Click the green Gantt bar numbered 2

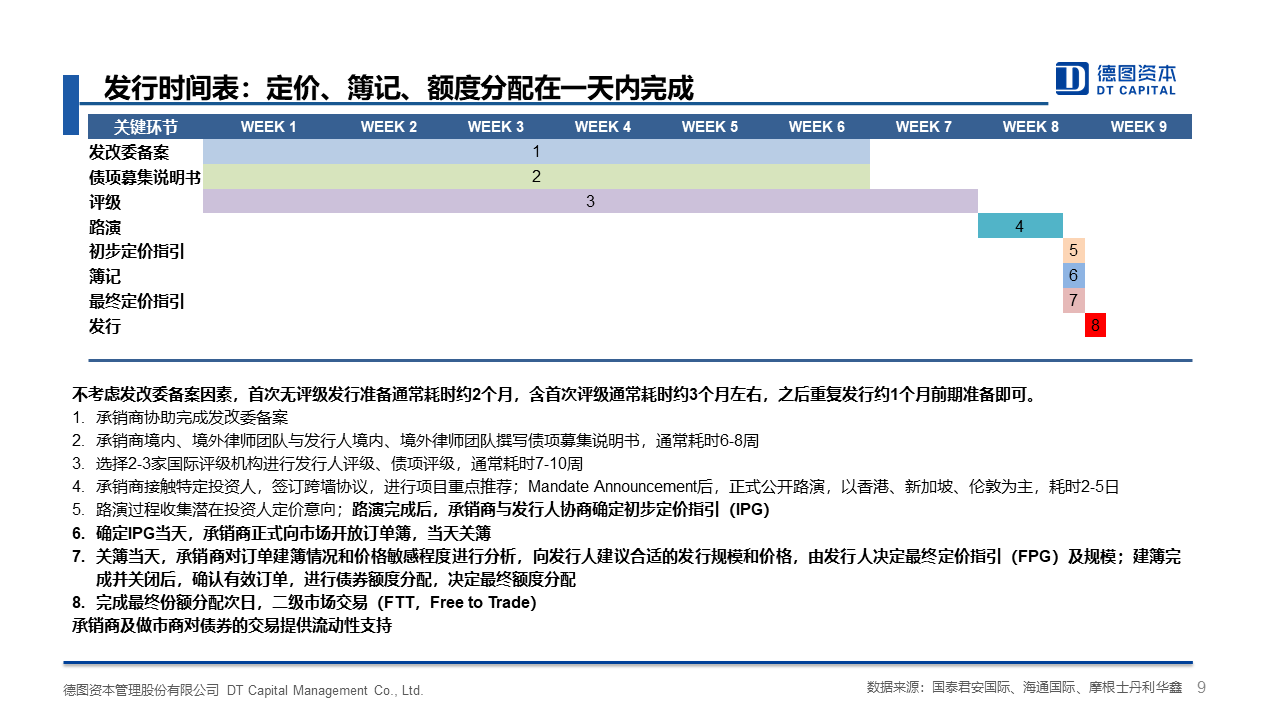coord(536,177)
